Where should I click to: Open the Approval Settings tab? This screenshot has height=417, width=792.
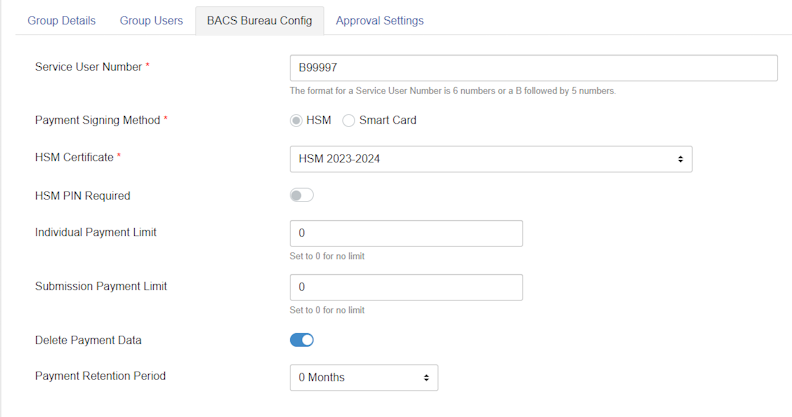point(379,21)
